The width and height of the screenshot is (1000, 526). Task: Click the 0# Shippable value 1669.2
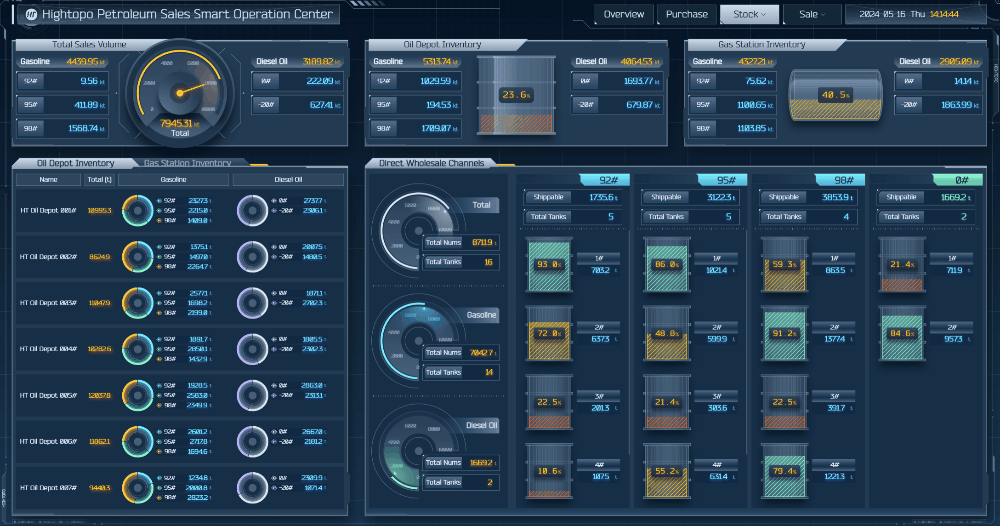pyautogui.click(x=955, y=198)
